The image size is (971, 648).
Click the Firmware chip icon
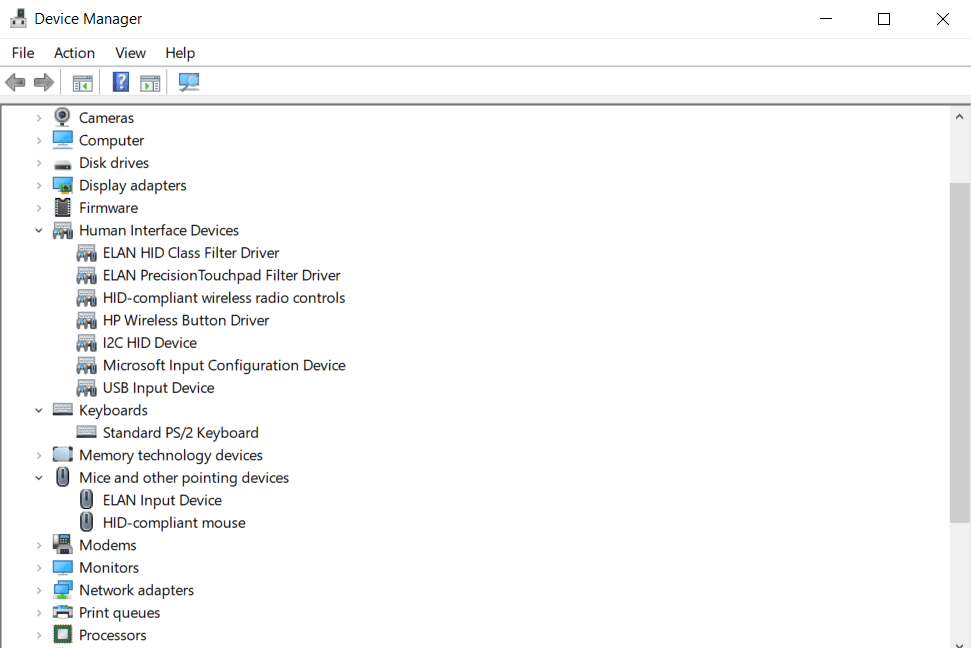(x=63, y=208)
